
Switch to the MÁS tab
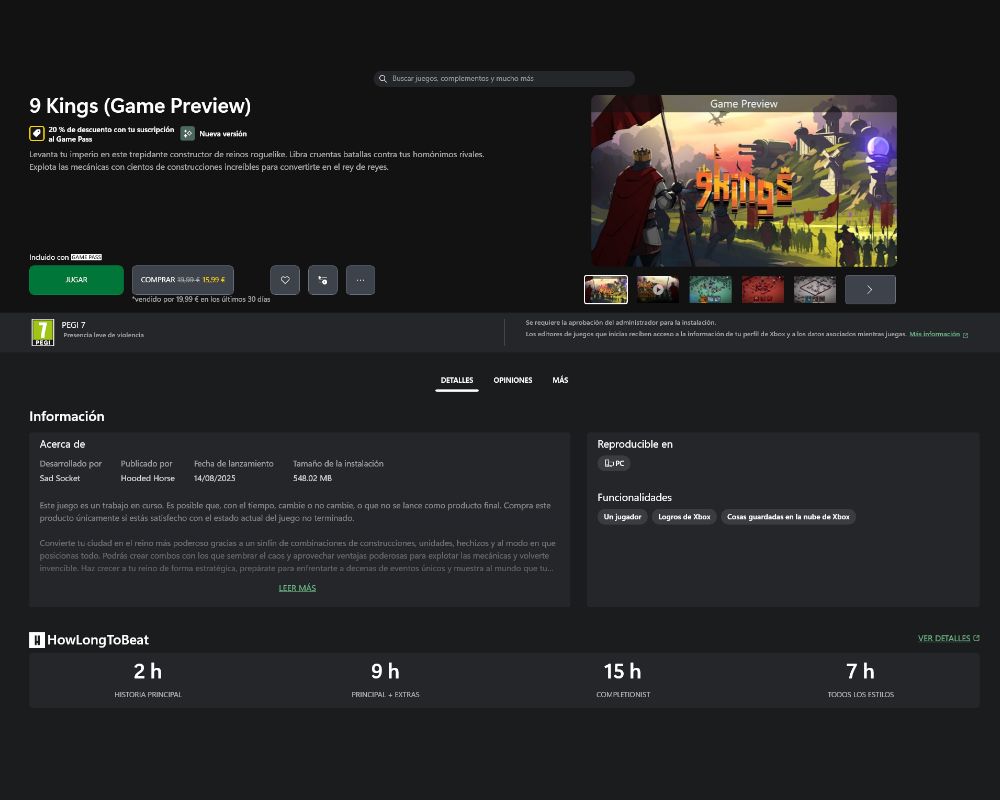[x=560, y=380]
